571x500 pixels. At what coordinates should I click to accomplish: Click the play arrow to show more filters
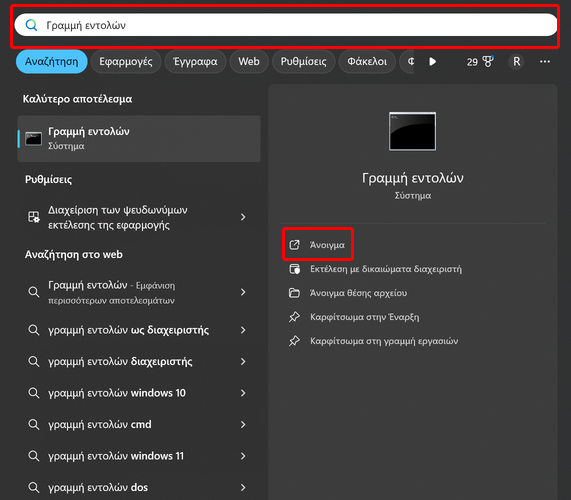[432, 62]
